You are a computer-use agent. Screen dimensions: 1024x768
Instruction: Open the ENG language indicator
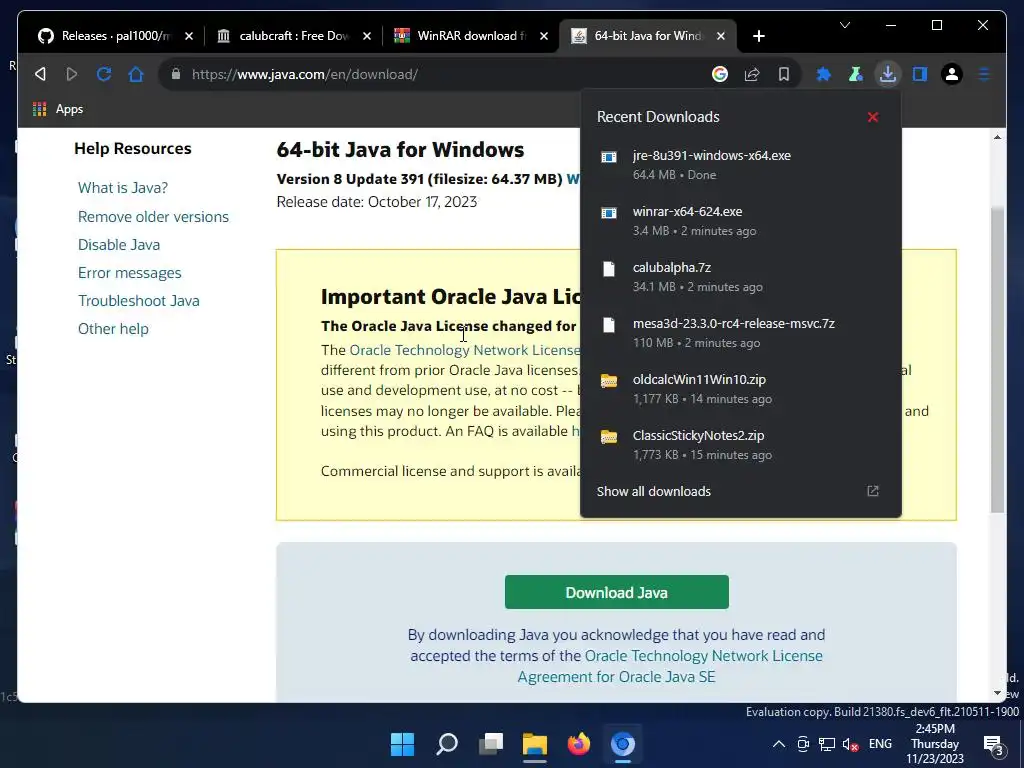click(880, 744)
